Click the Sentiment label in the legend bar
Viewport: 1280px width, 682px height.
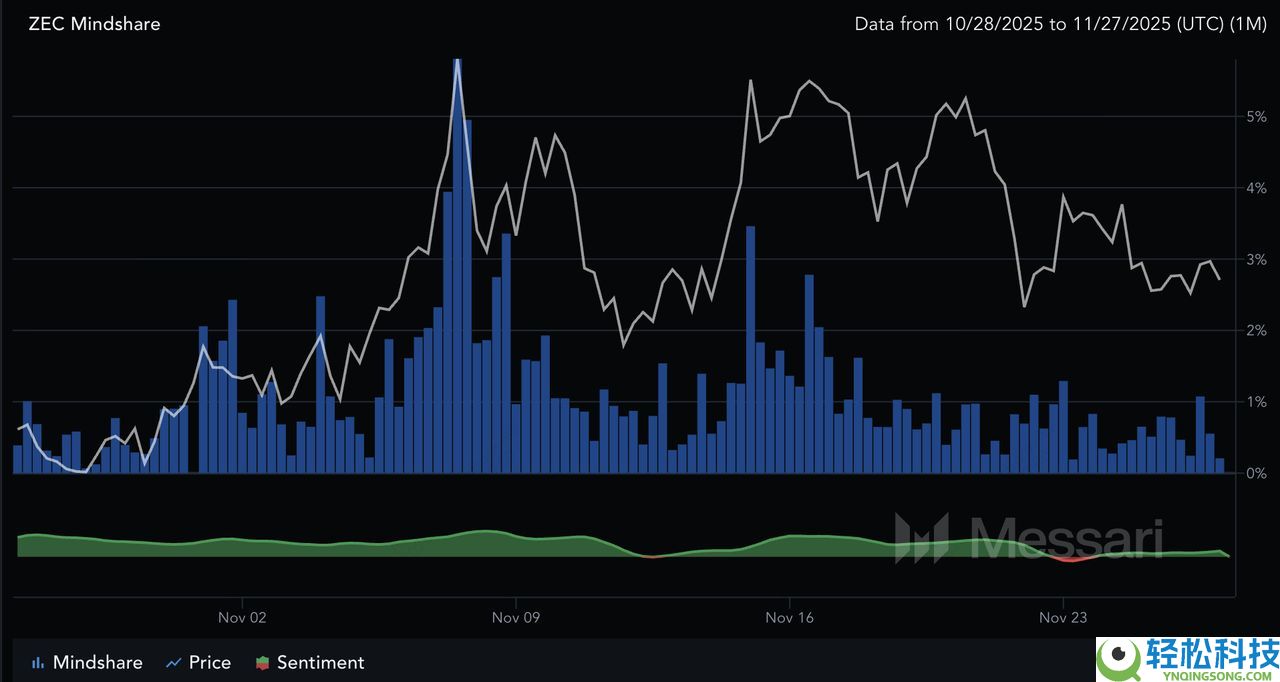[x=322, y=662]
